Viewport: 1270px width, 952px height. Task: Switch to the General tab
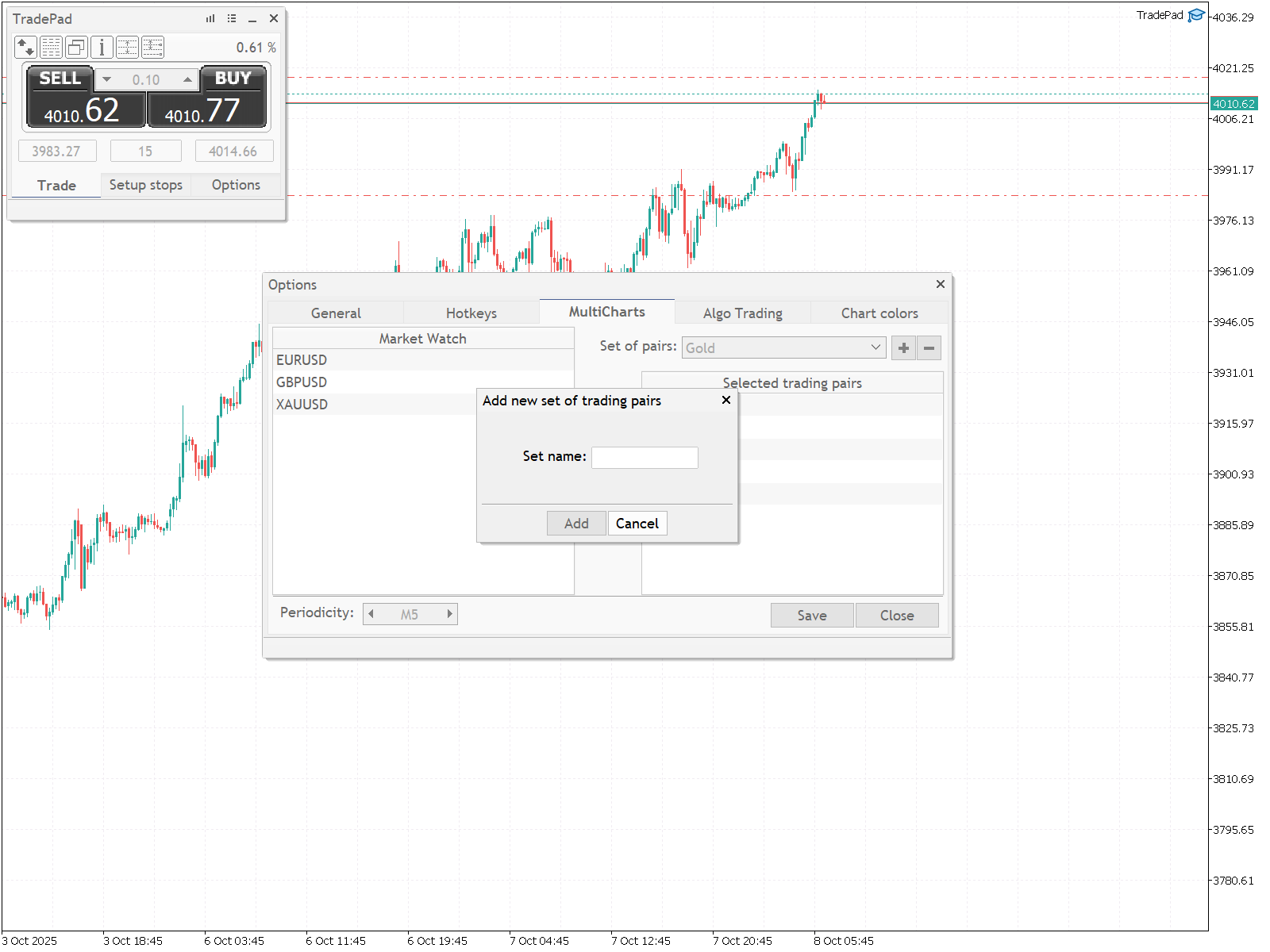pyautogui.click(x=336, y=313)
